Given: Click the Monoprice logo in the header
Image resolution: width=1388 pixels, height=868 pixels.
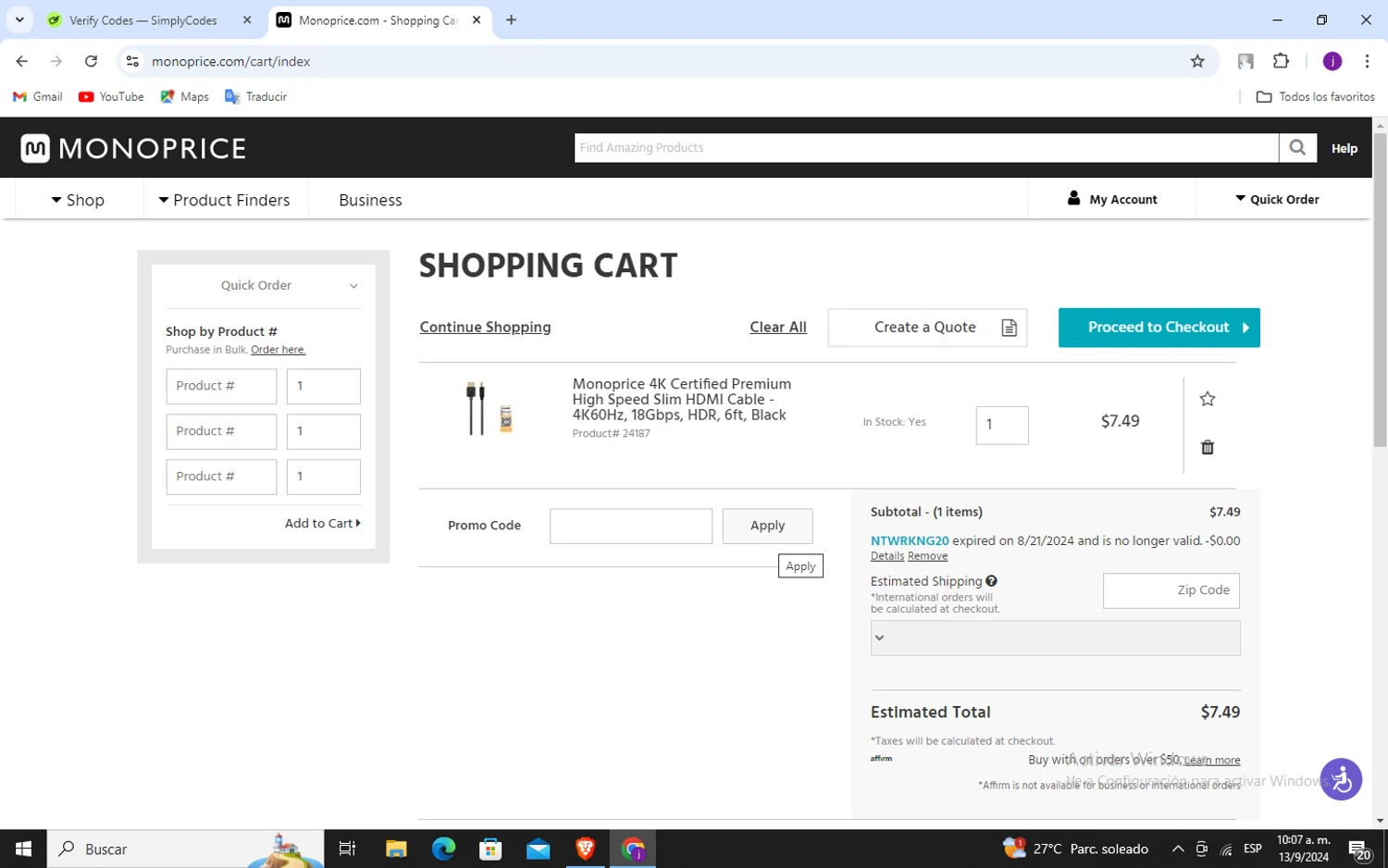Looking at the screenshot, I should [133, 148].
